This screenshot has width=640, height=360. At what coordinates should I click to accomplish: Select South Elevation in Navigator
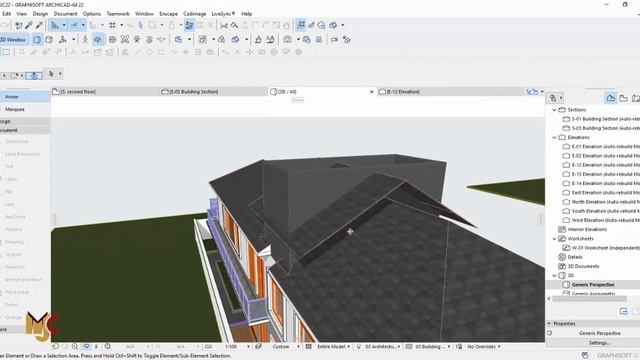coord(601,211)
